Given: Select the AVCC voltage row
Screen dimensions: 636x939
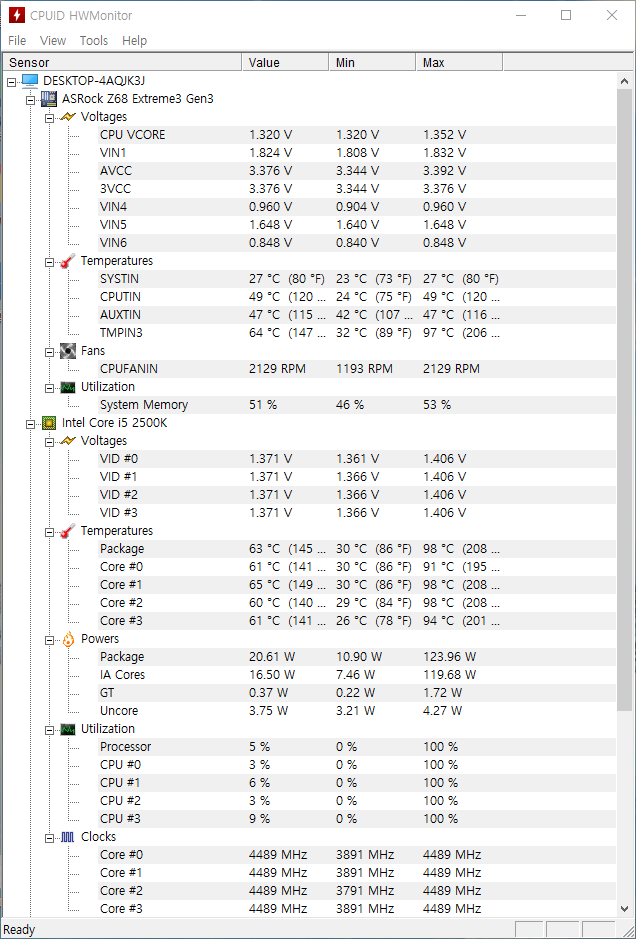Looking at the screenshot, I should [357, 171].
